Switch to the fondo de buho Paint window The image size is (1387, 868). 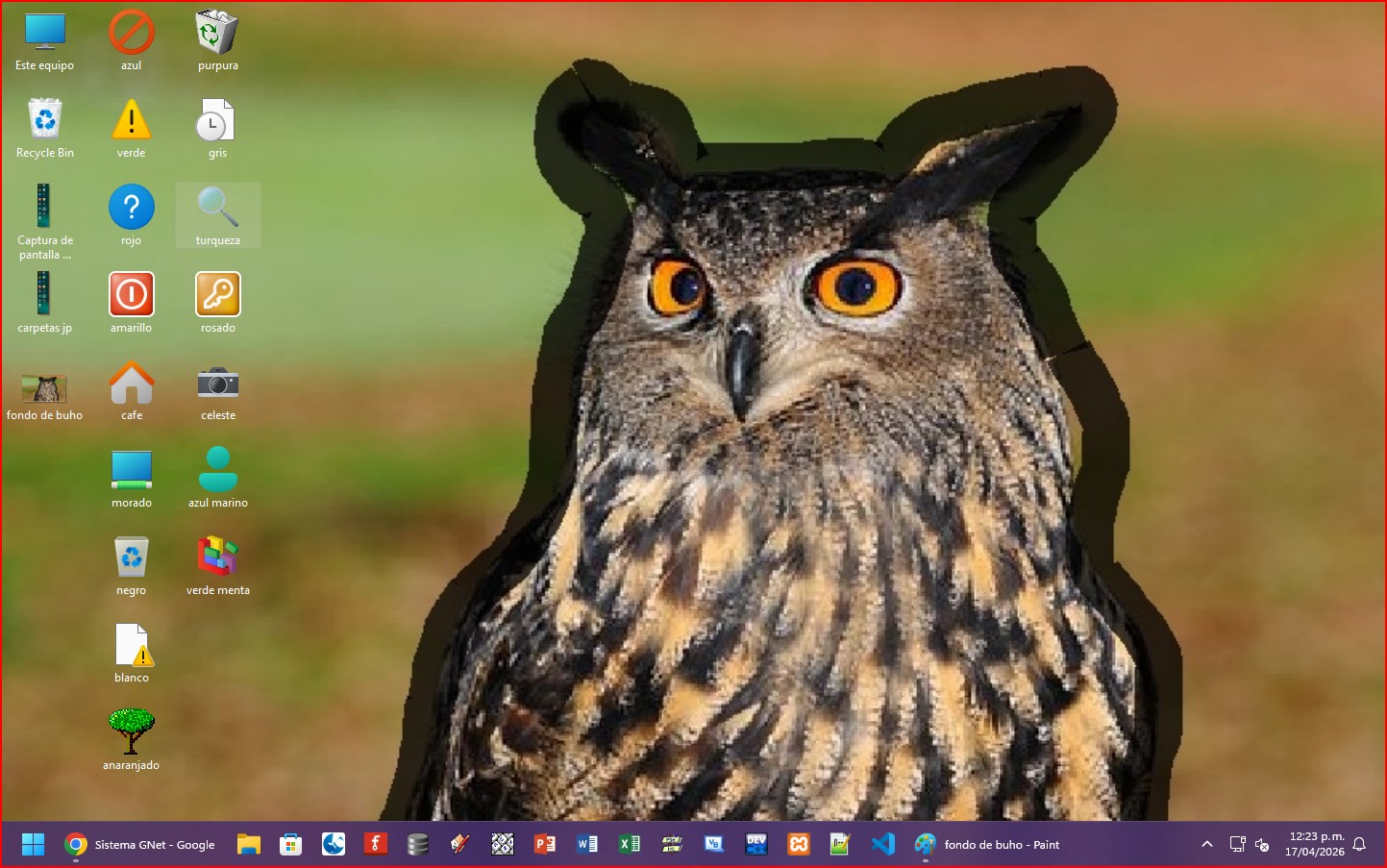point(987,844)
